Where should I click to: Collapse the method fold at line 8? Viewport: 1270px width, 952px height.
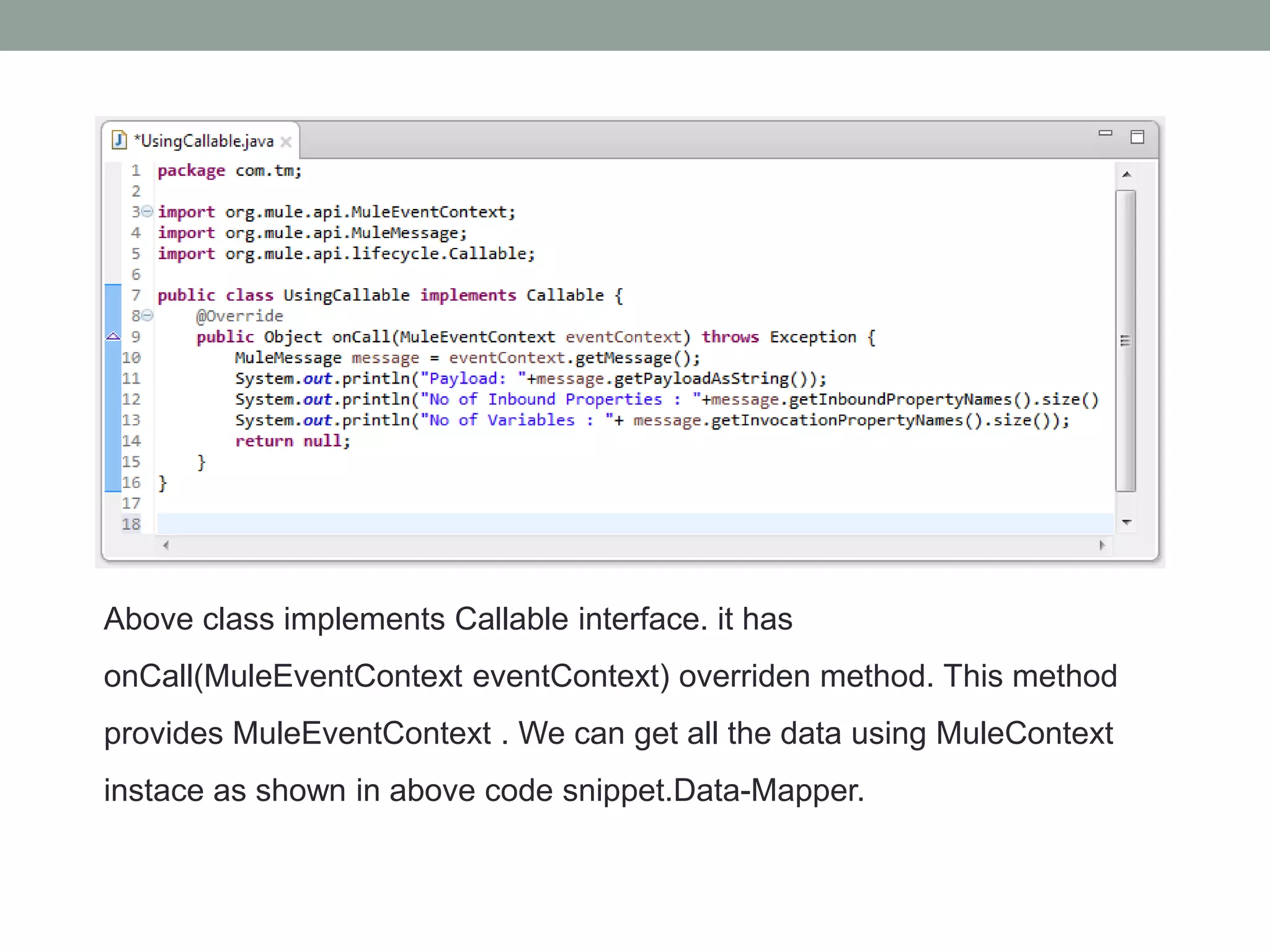(147, 316)
